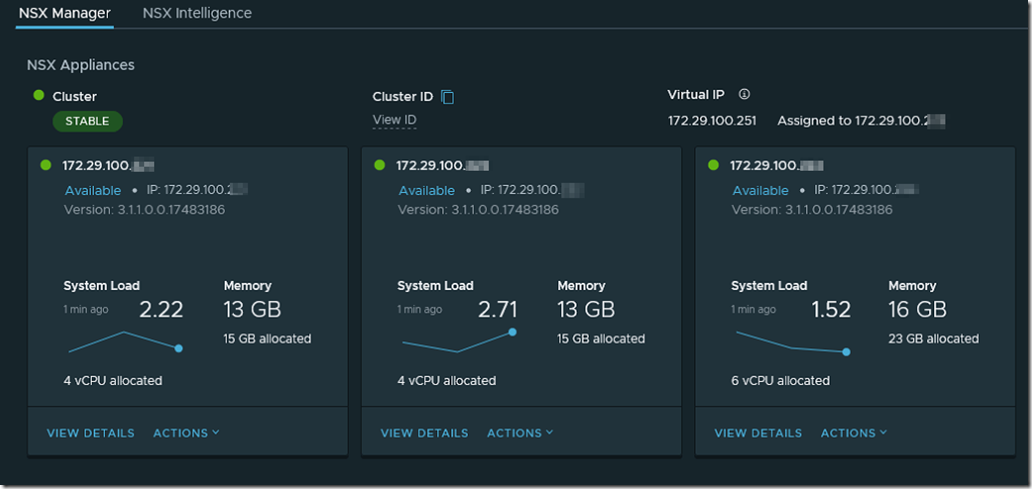Click VIEW DETAILS on the 2.22 load appliance
Screen dimensions: 1032x489
click(x=91, y=433)
